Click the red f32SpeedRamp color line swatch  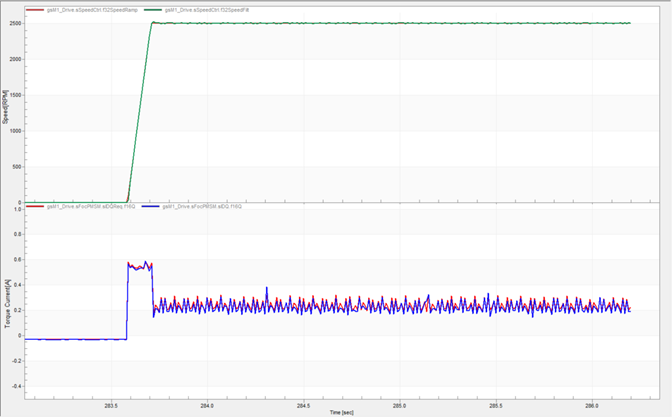pos(35,10)
